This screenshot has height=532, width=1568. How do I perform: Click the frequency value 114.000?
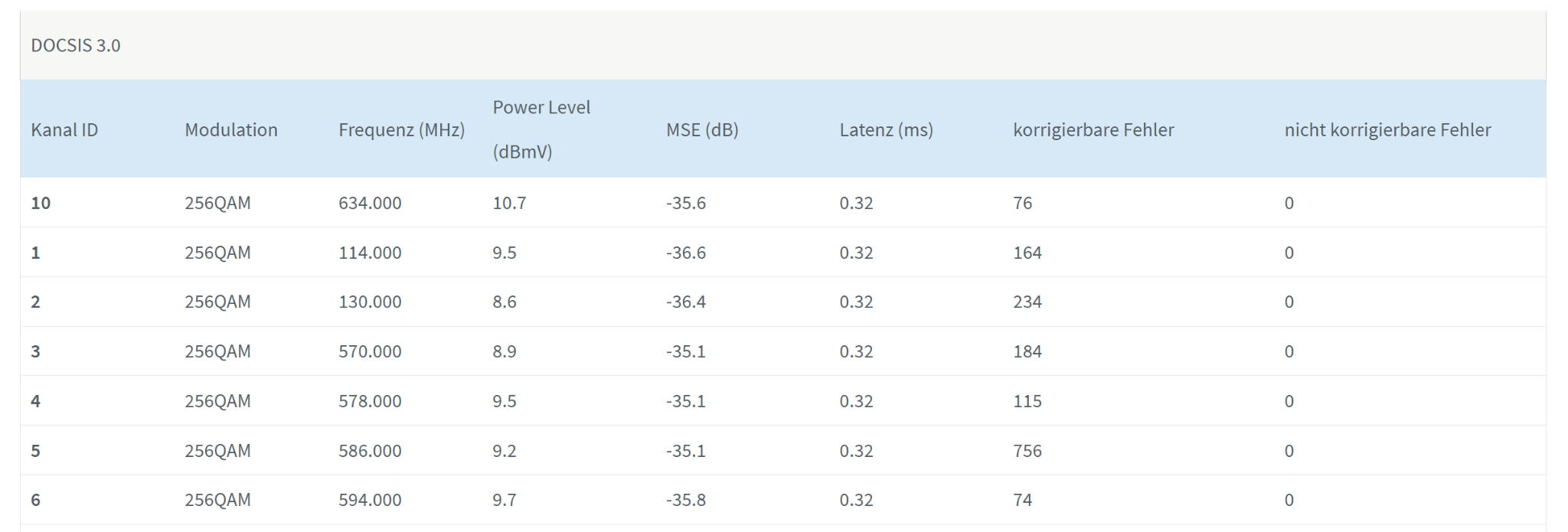point(370,253)
